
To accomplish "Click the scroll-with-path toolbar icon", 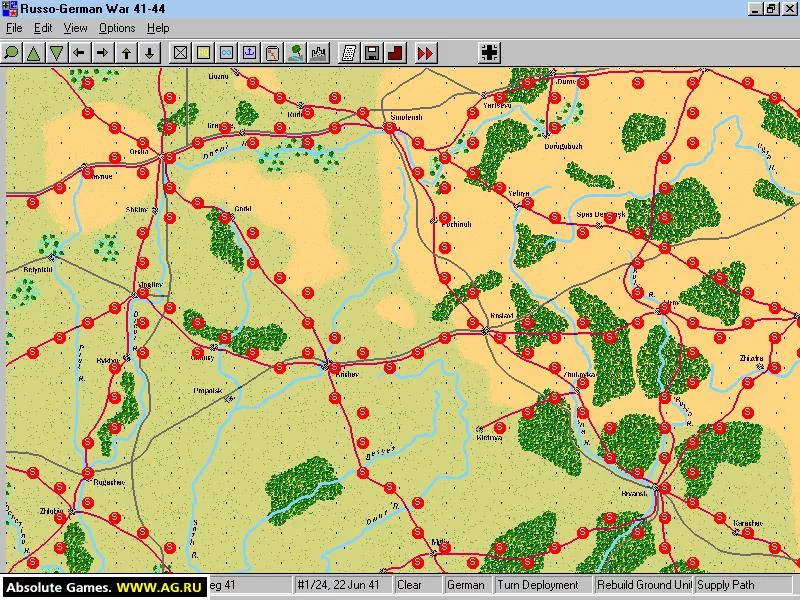I will tap(272, 53).
